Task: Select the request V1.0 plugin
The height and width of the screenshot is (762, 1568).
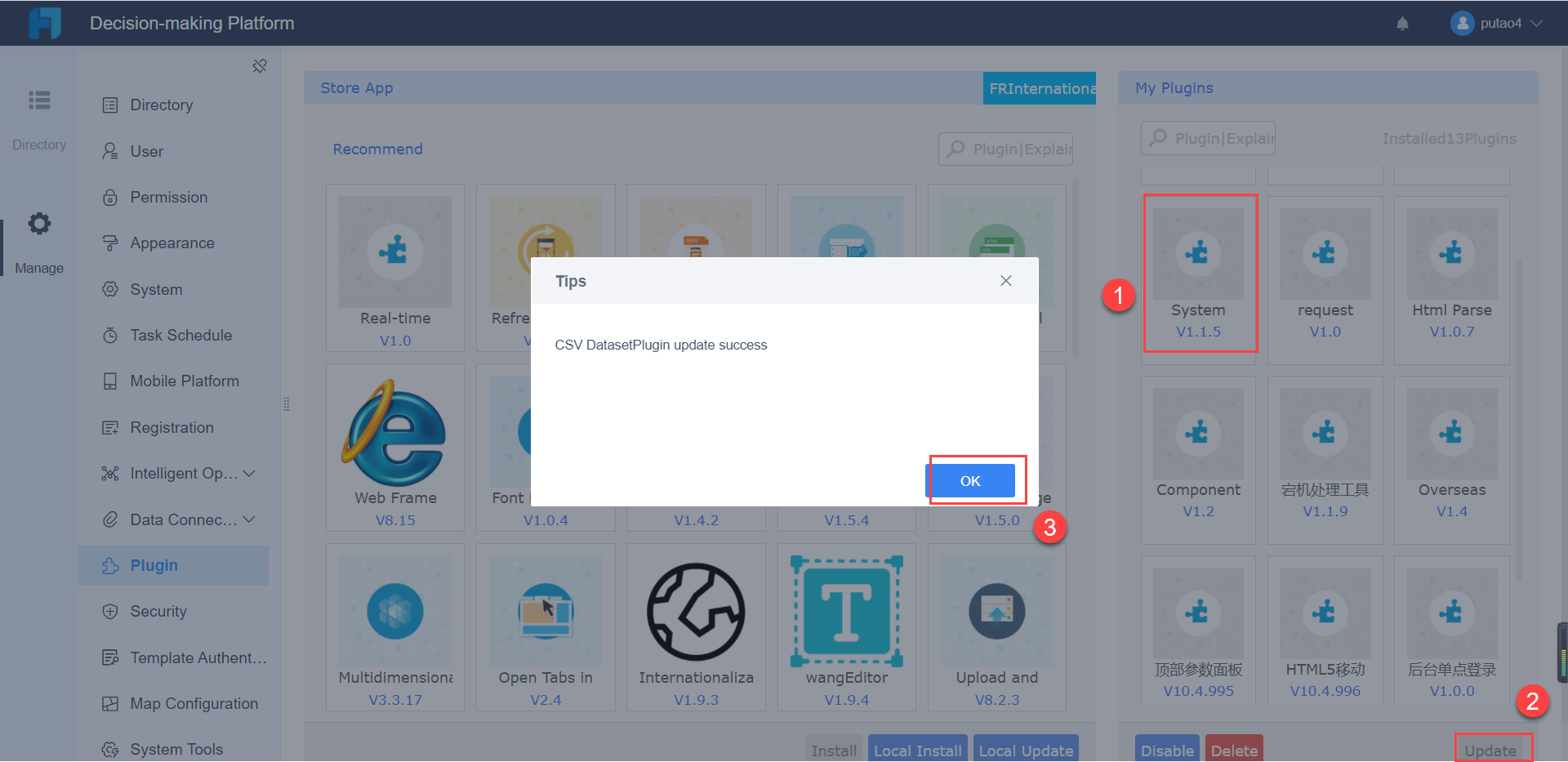Action: (1325, 280)
